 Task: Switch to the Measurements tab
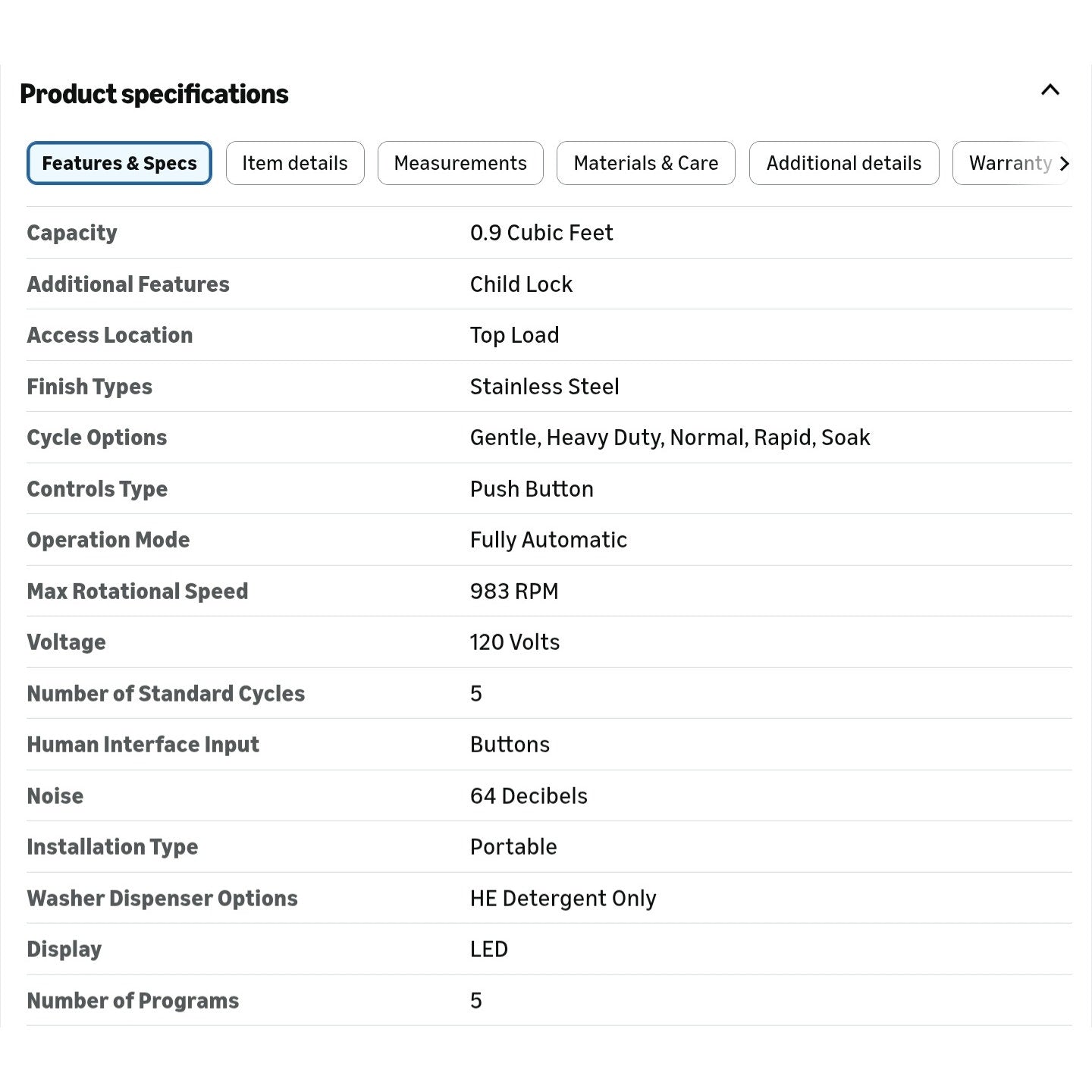tap(460, 163)
